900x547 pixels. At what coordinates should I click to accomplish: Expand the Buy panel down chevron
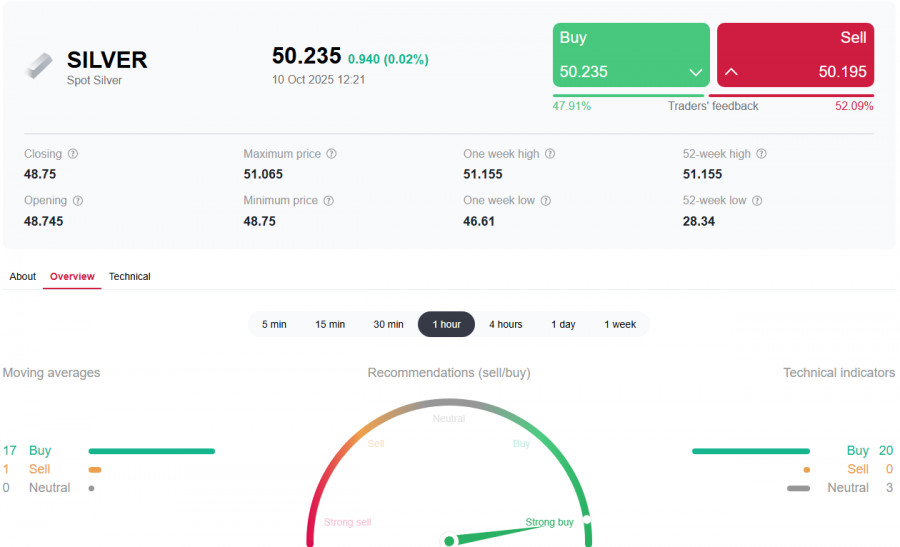[x=696, y=72]
